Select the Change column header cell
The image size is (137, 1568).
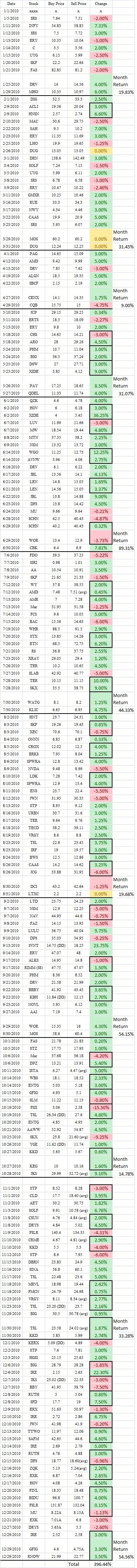tap(101, 4)
